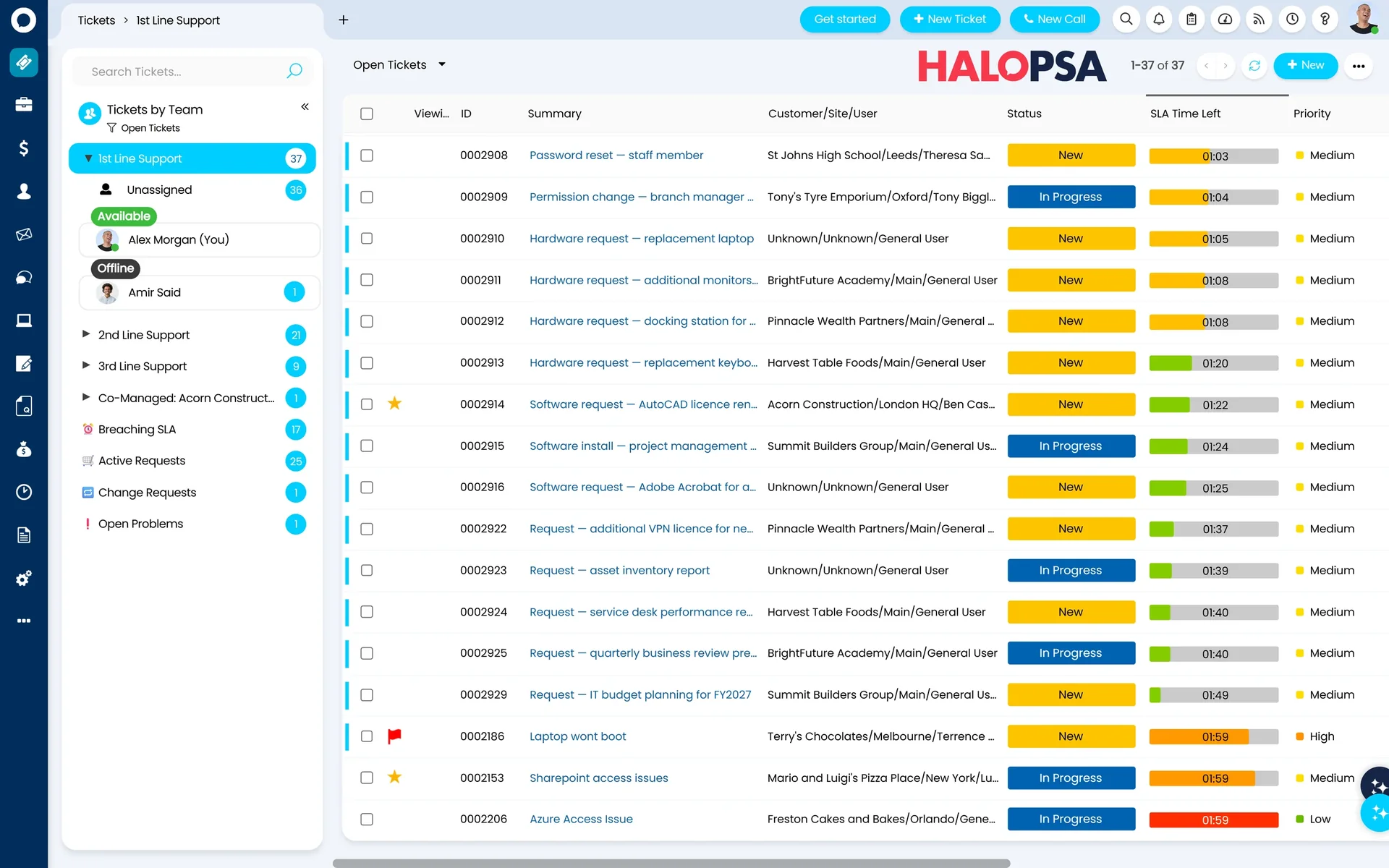Go to next page of tickets
This screenshot has width=1389, height=868.
[x=1226, y=66]
